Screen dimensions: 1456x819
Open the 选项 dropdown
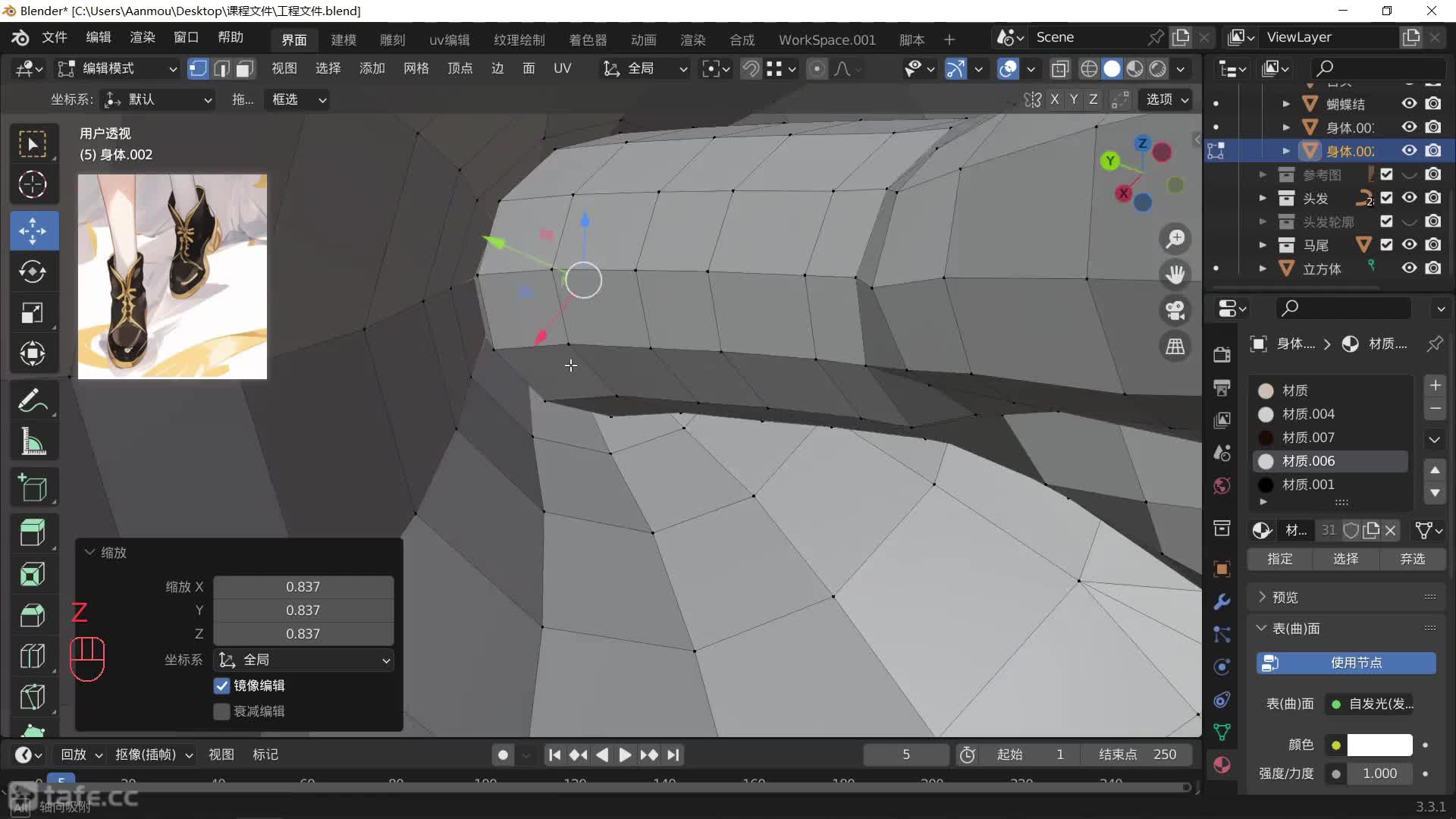(x=1166, y=99)
